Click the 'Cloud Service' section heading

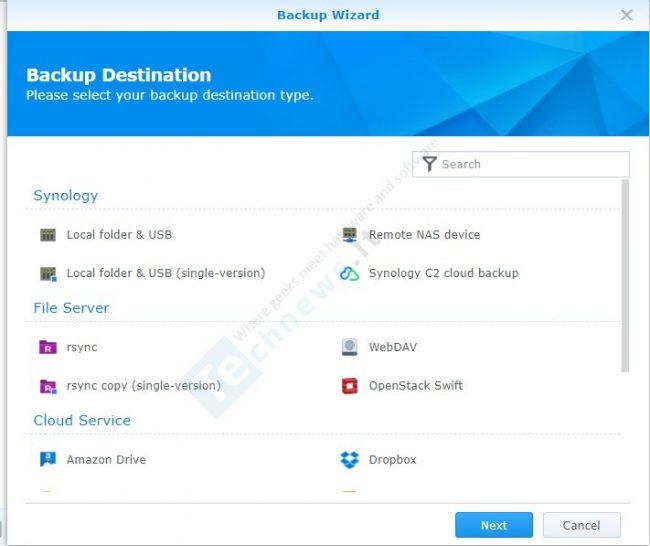[x=82, y=420]
